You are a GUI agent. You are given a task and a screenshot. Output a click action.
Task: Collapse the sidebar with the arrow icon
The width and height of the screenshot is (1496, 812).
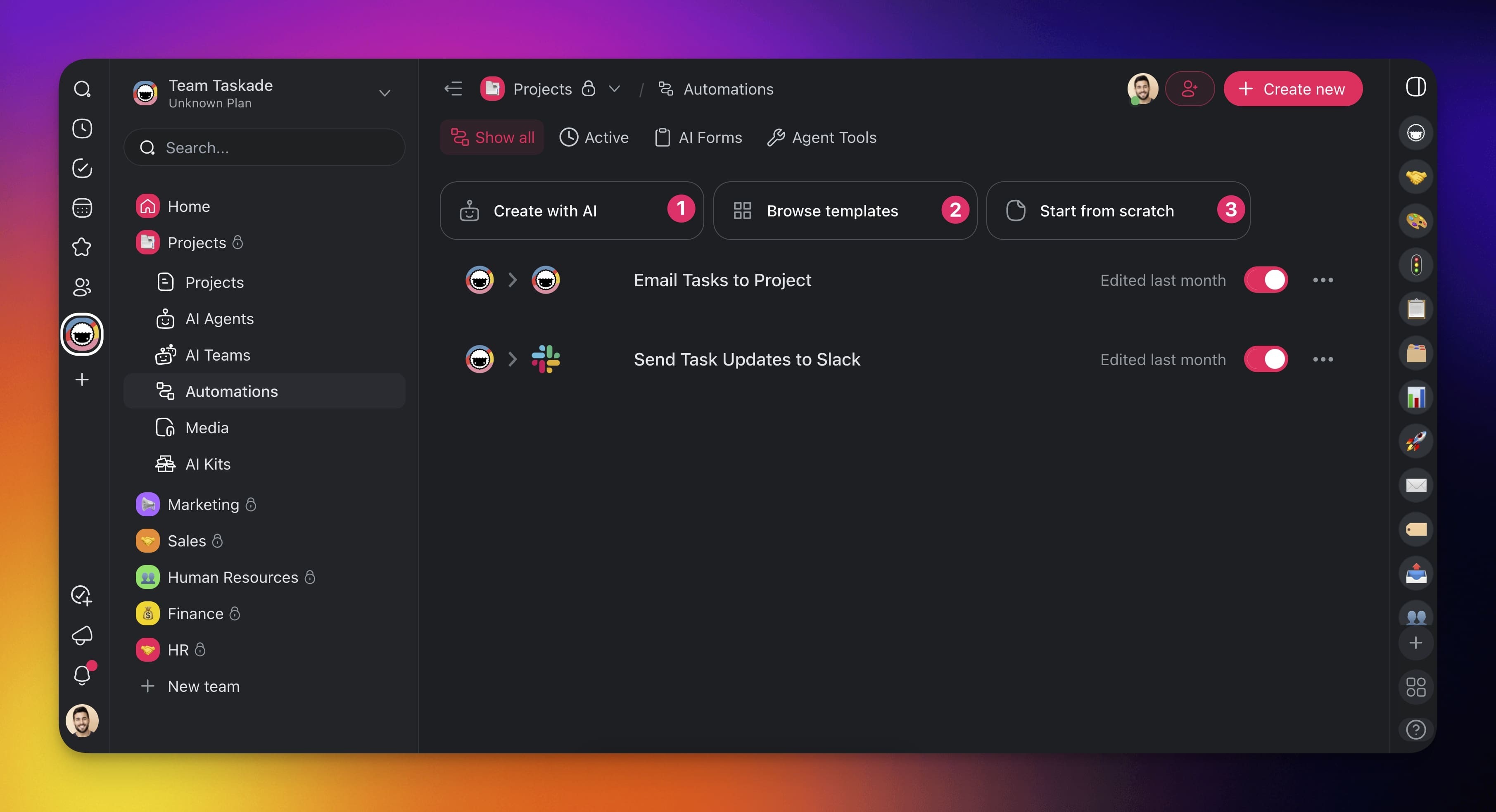pos(453,89)
